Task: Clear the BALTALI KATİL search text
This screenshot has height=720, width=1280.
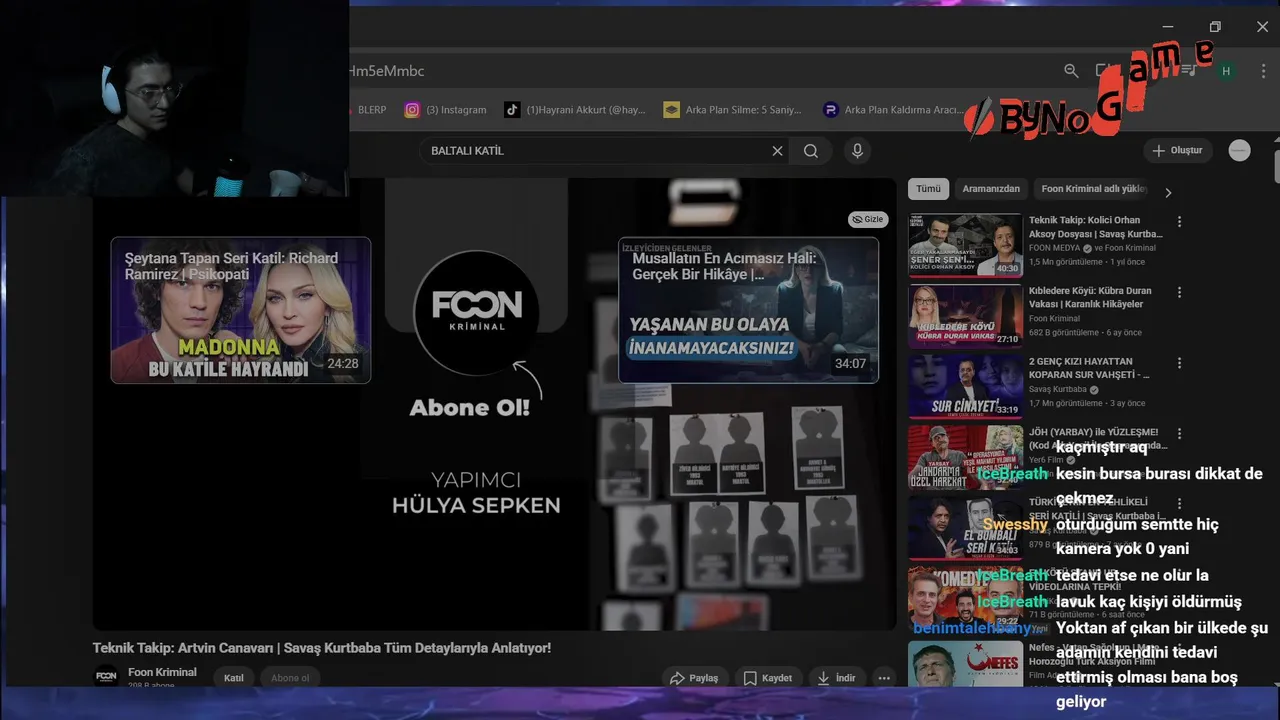Action: pos(777,151)
